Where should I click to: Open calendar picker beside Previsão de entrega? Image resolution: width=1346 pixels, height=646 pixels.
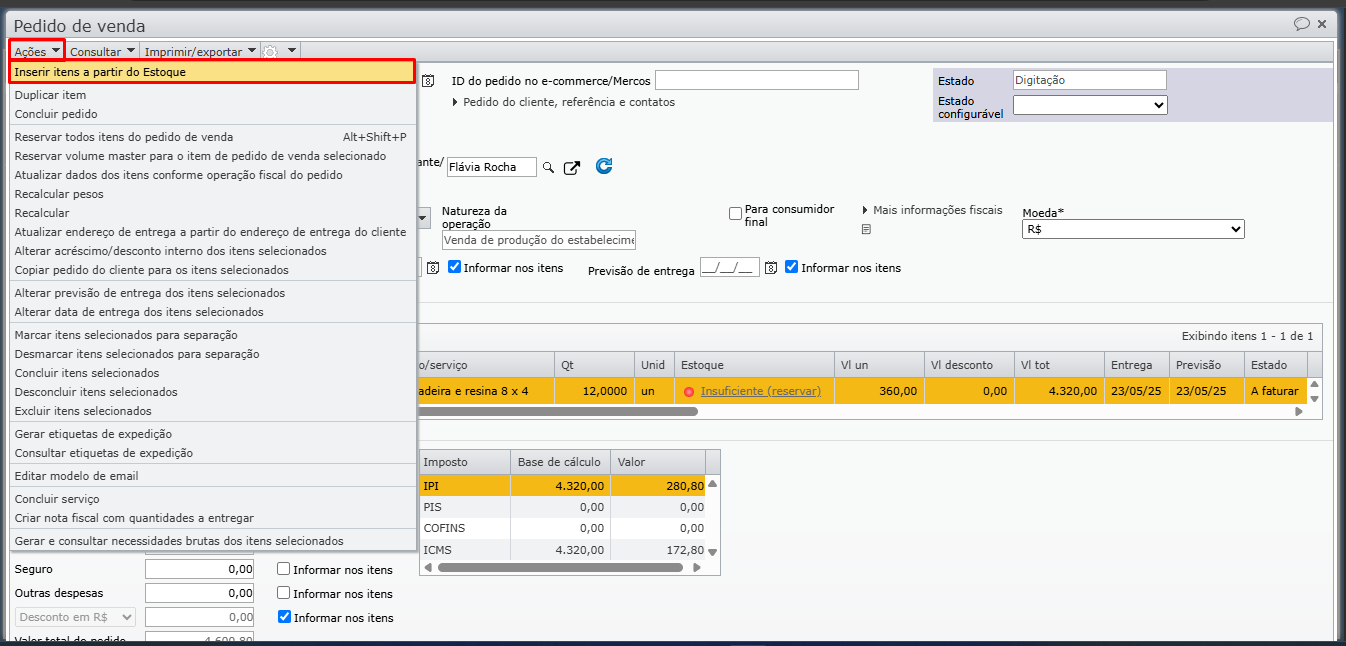coord(771,268)
